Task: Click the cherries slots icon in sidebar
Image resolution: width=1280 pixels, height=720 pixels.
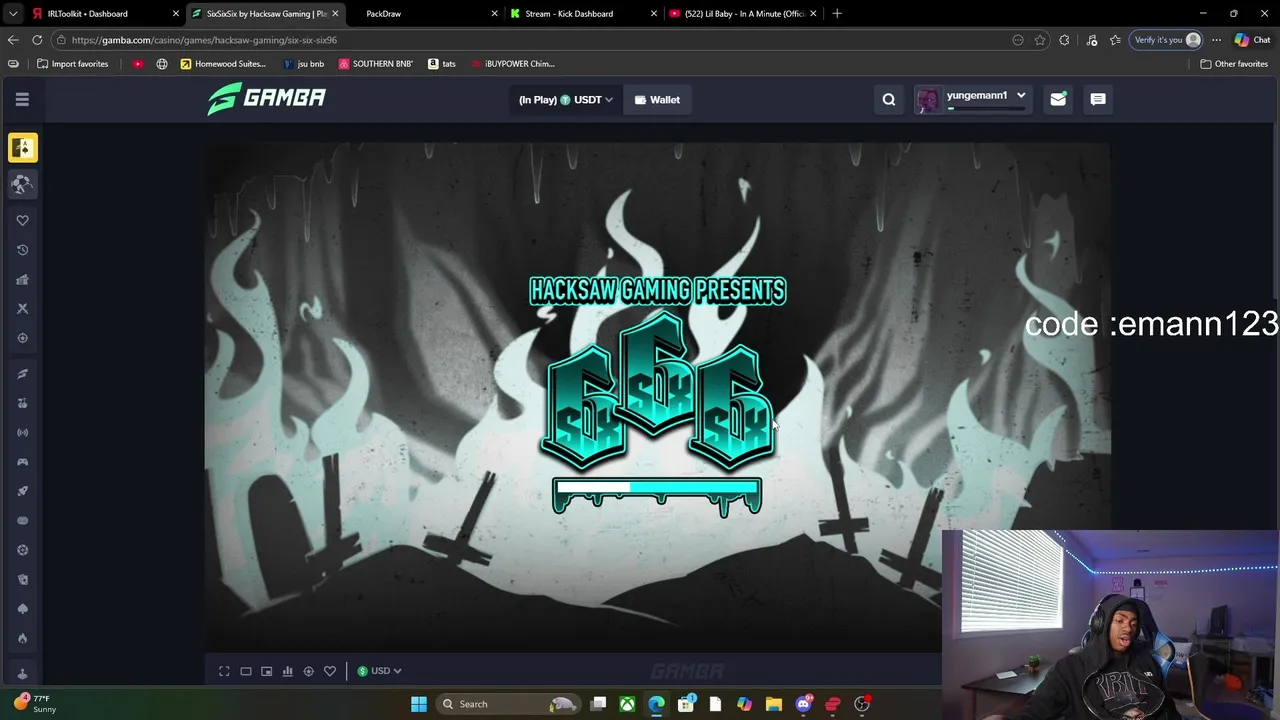Action: coord(22,403)
